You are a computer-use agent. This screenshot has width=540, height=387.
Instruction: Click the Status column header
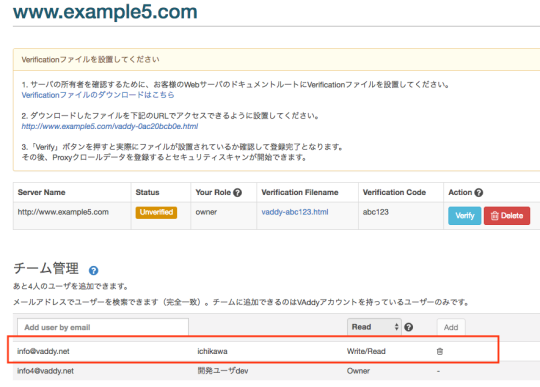tap(147, 192)
